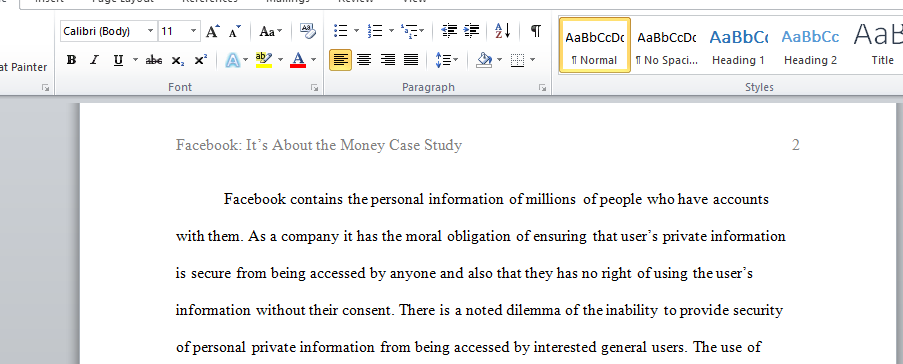Viewport: 903px width, 364px height.
Task: Toggle Italic formatting
Action: point(95,60)
